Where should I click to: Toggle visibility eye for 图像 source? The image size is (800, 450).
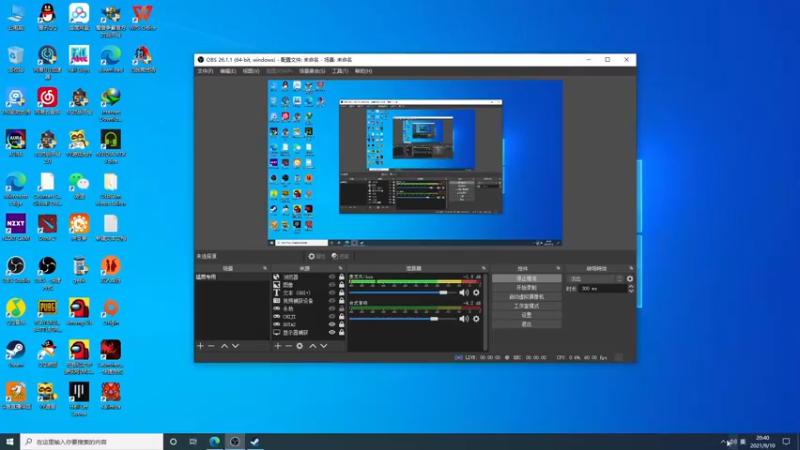[332, 285]
